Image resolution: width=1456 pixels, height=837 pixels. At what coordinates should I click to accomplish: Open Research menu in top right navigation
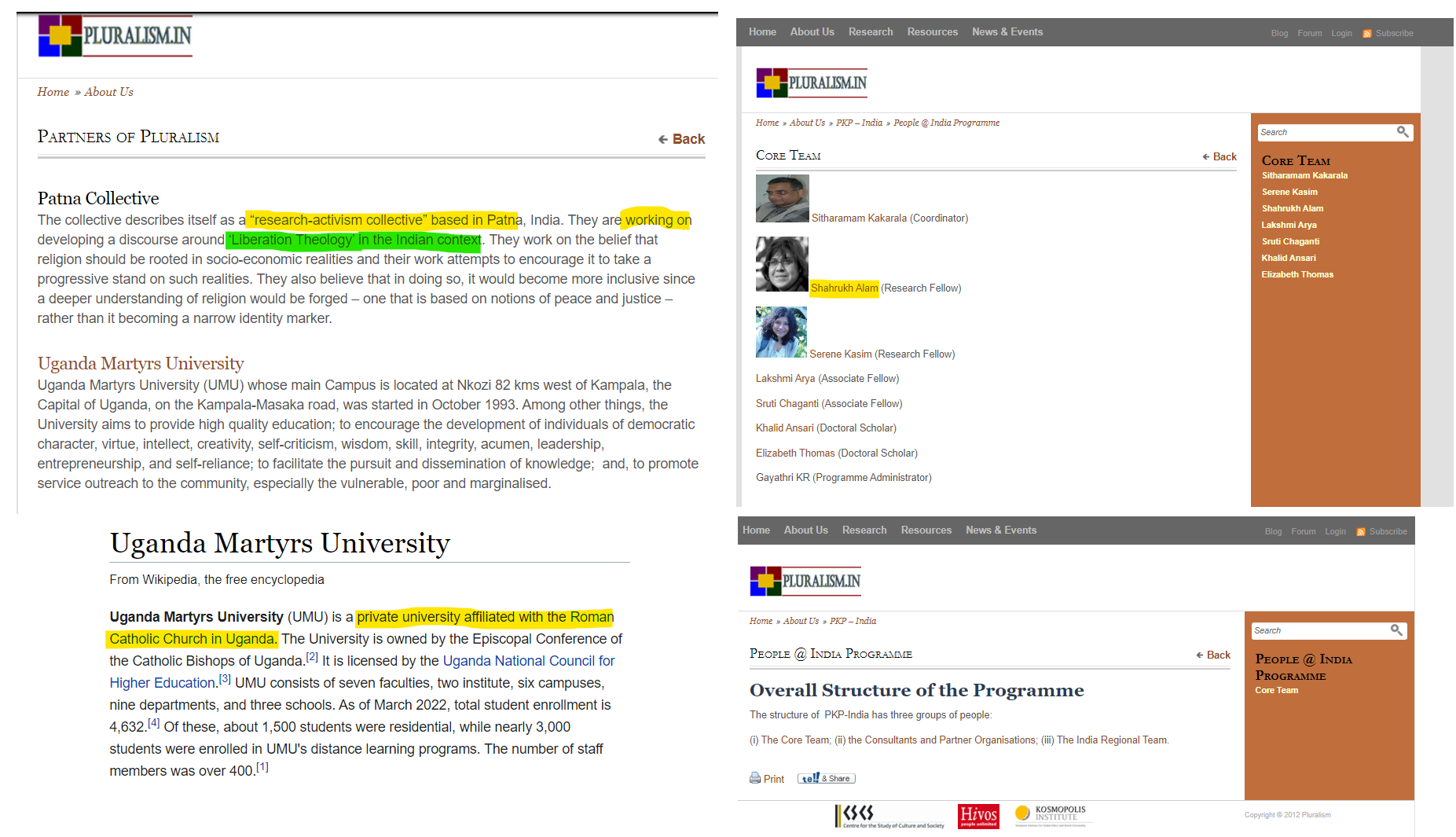point(870,32)
